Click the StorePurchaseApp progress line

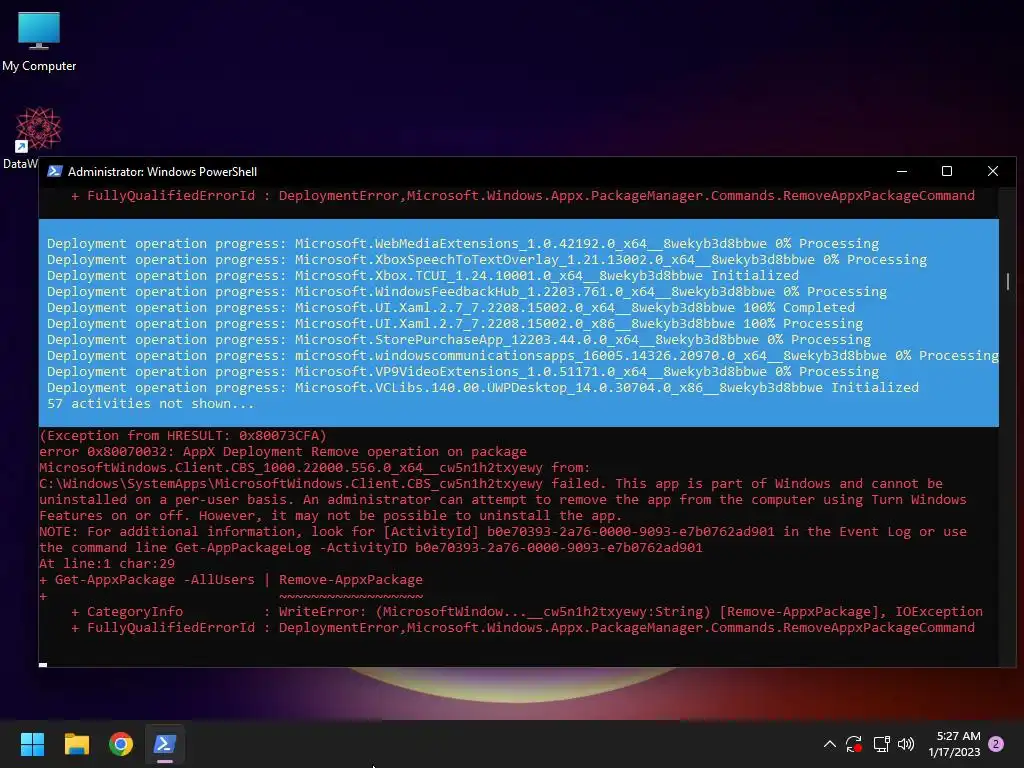(458, 340)
